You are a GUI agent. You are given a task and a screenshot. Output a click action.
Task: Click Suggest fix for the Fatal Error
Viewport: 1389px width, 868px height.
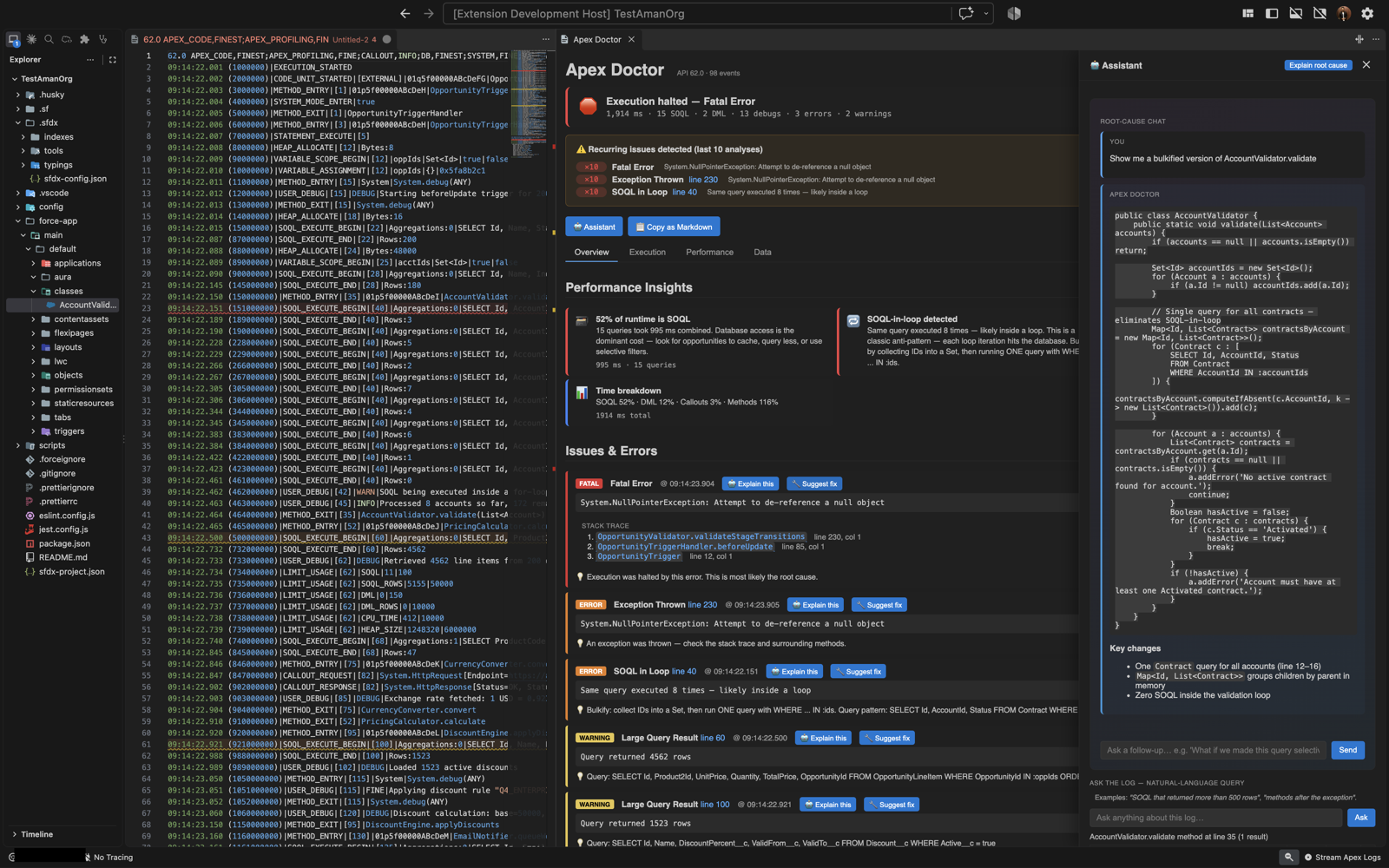pos(813,483)
